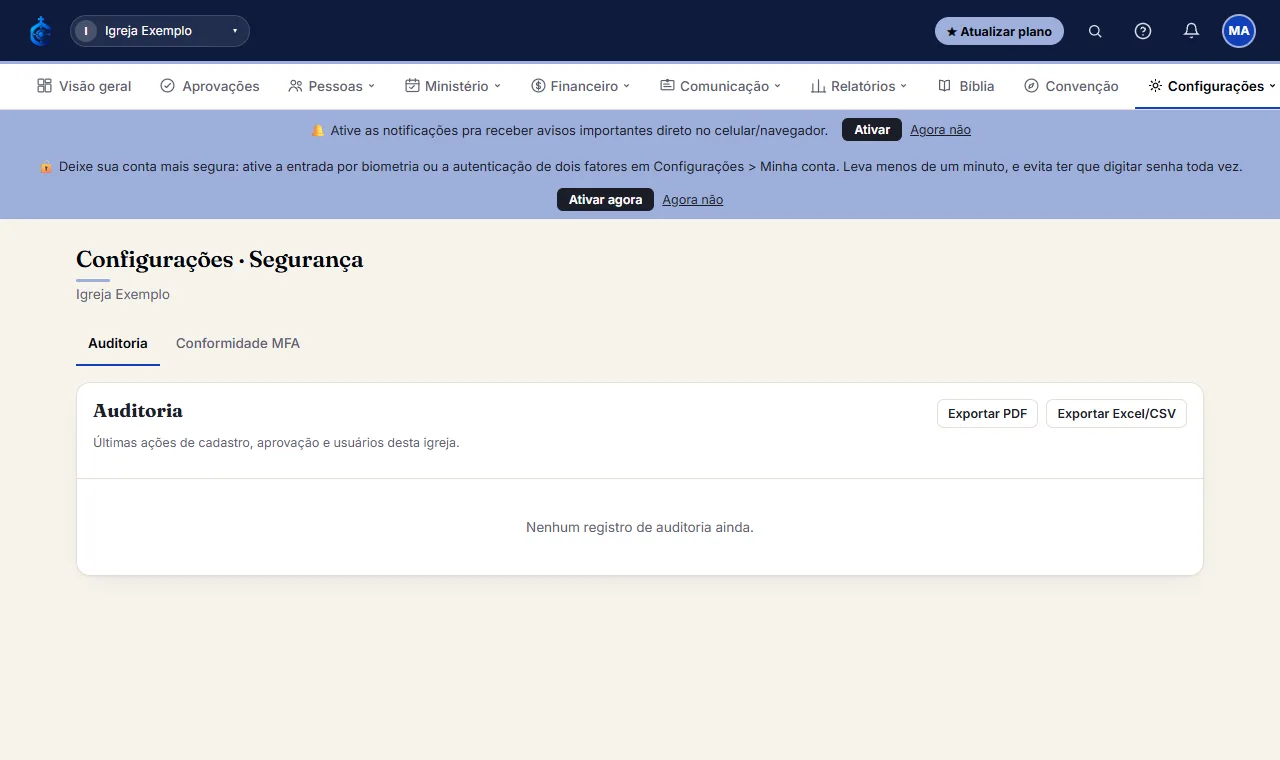The height and width of the screenshot is (760, 1280).
Task: Click the Relatórios bar chart icon
Action: click(x=818, y=86)
